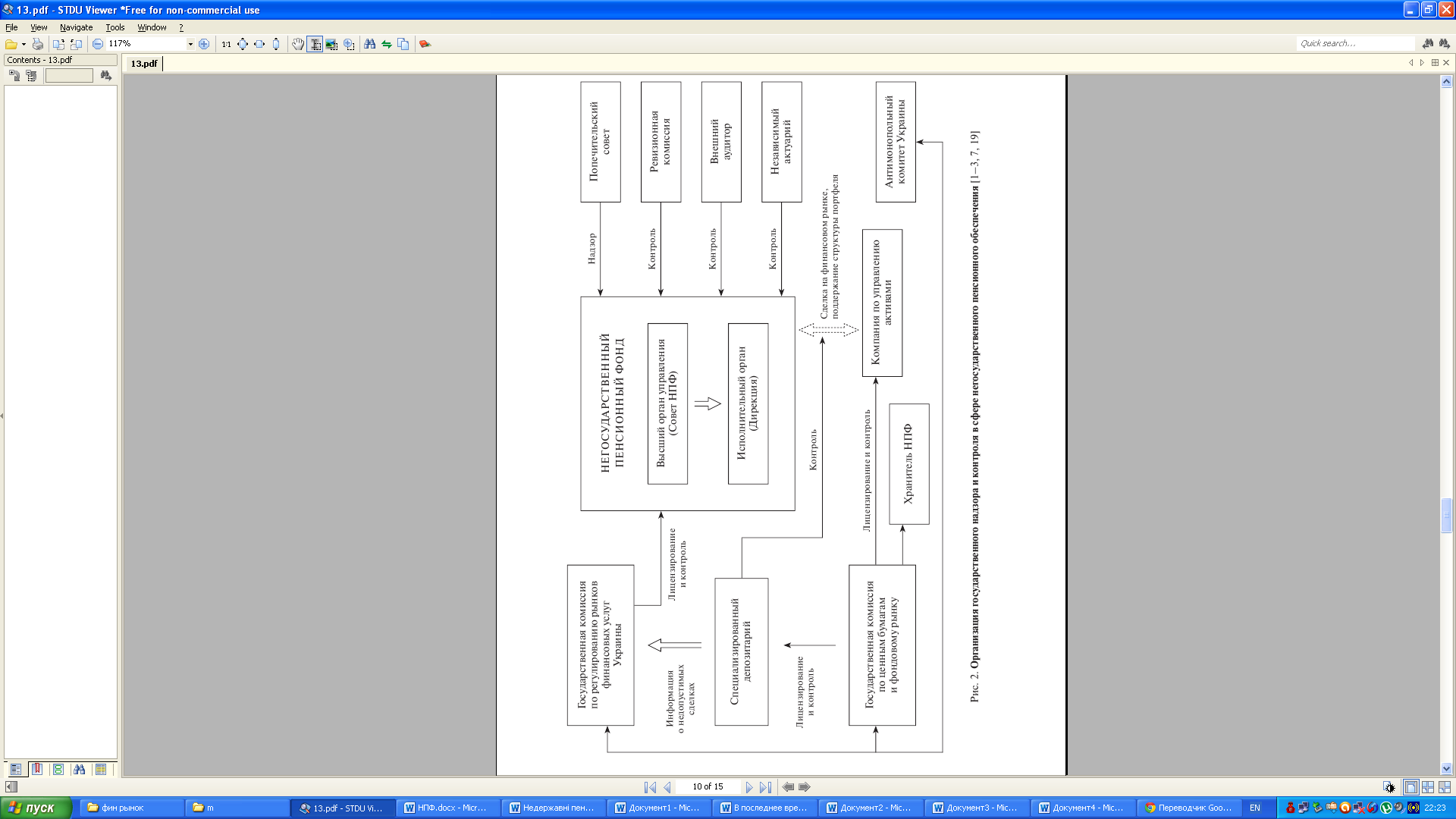Click scroll-up arrow of vertical scrollbar
This screenshot has height=819, width=1456.
1446,81
